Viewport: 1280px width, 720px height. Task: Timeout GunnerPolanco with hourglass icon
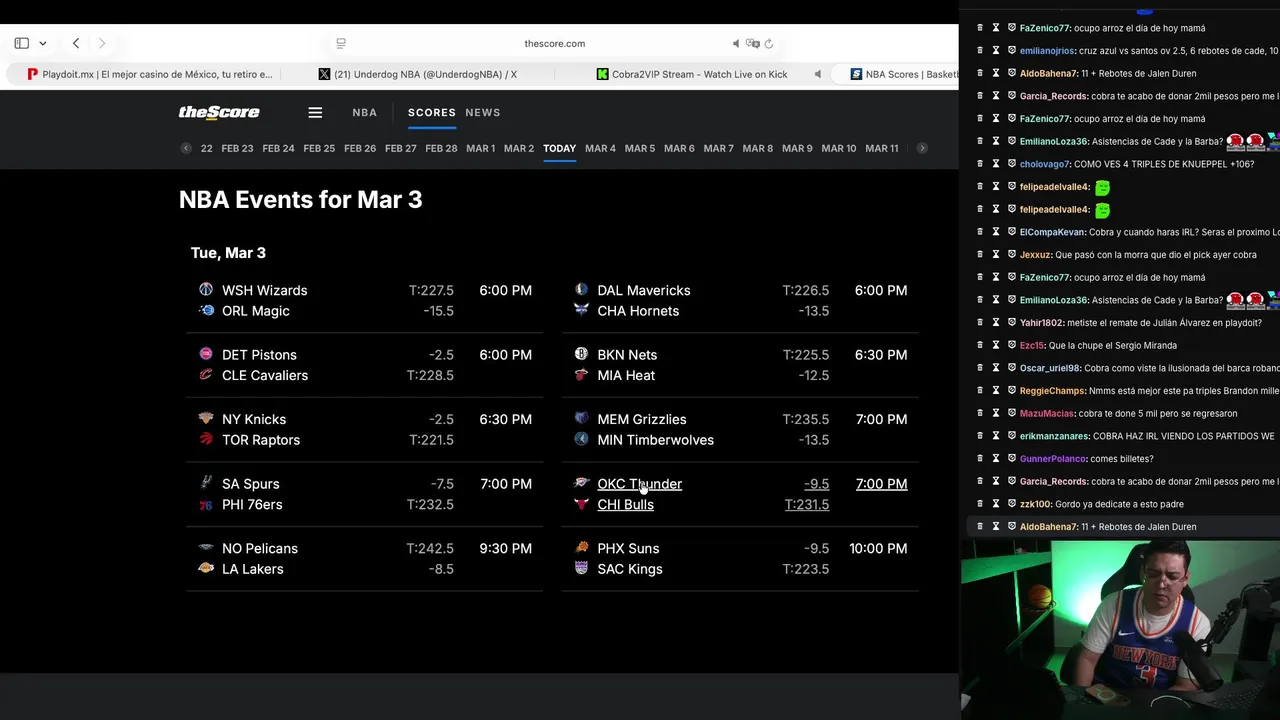tap(996, 458)
